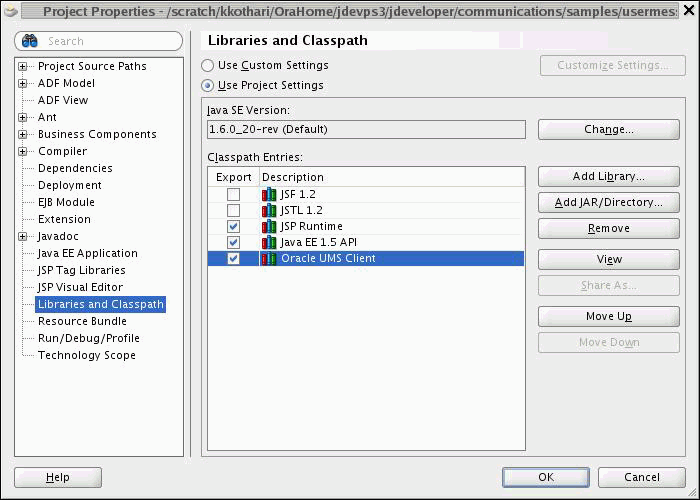Click the Export column header
The width and height of the screenshot is (700, 500).
point(233,177)
